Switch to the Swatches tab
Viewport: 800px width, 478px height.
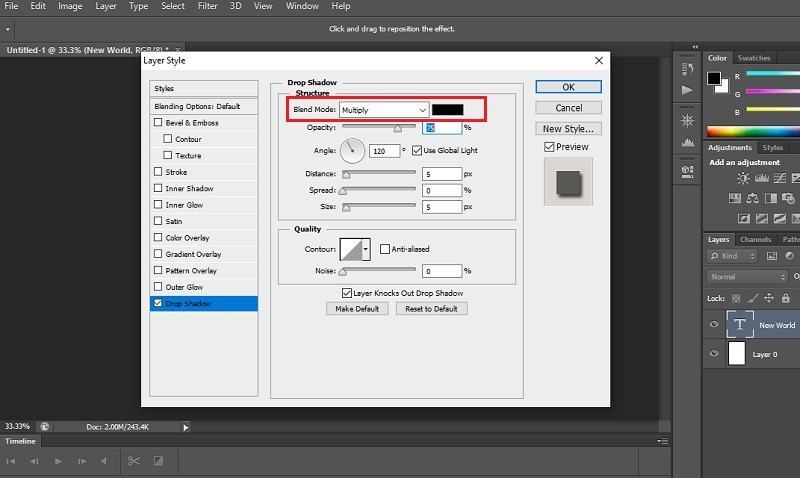(x=754, y=58)
